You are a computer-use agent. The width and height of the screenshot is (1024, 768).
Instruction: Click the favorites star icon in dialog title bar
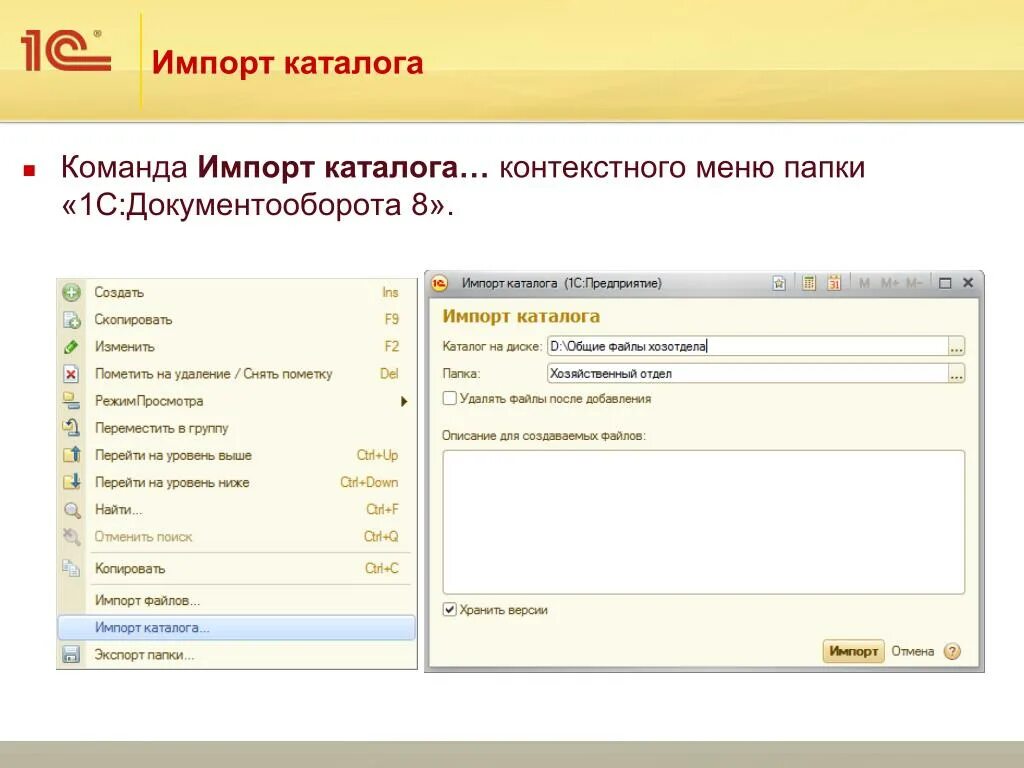tap(778, 283)
